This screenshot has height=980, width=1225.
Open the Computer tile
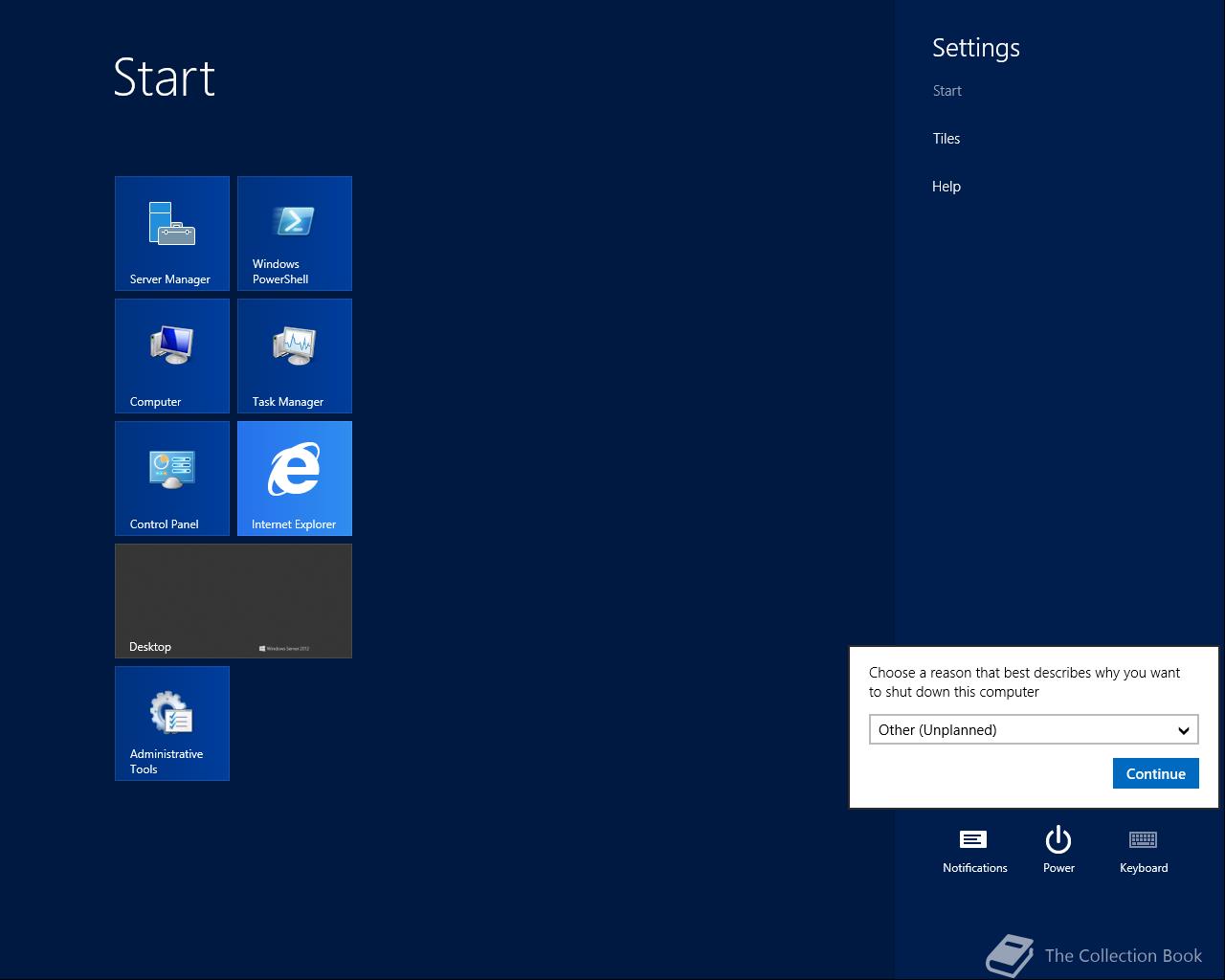(172, 356)
